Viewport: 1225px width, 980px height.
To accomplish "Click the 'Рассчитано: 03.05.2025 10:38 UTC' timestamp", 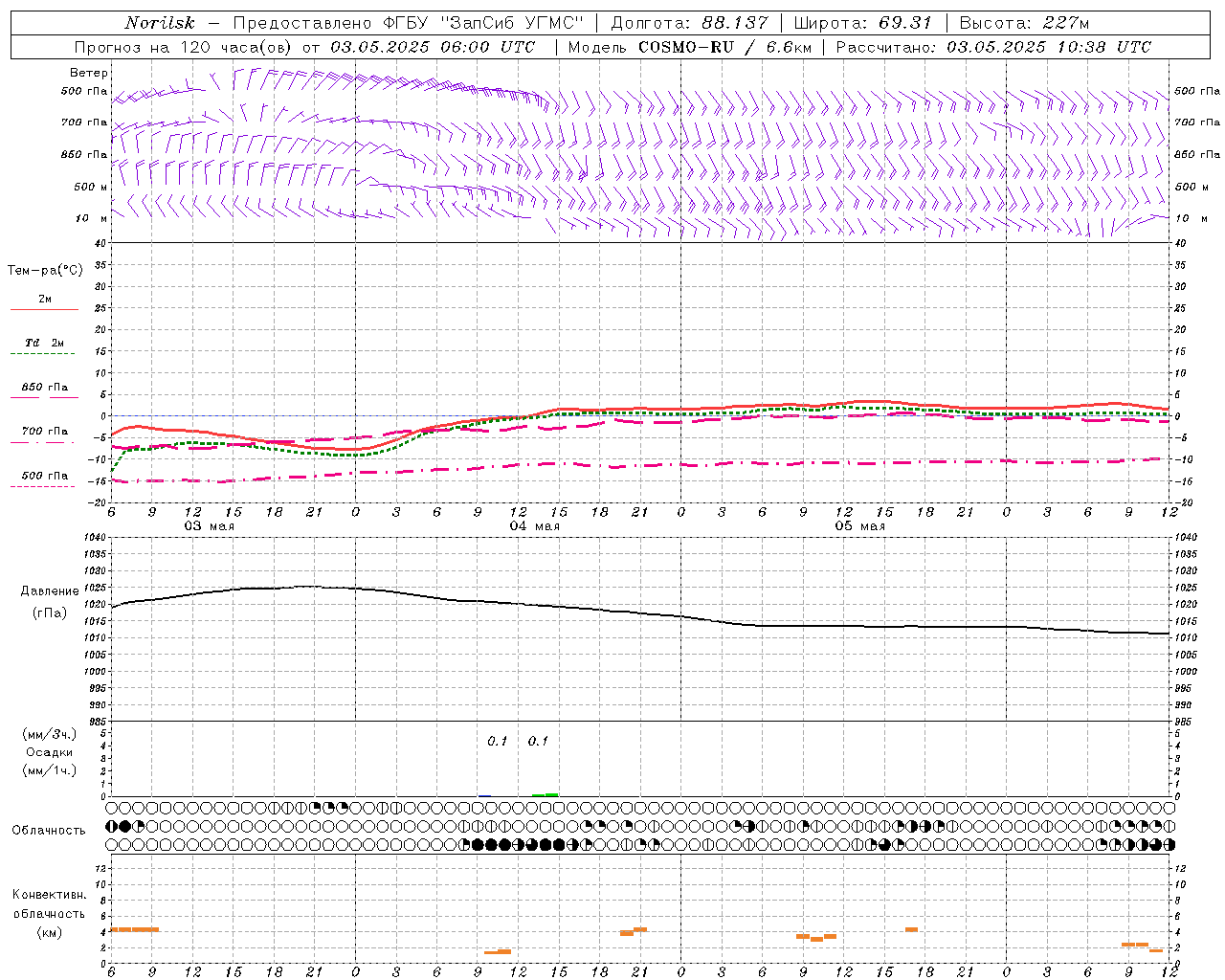I will pyautogui.click(x=993, y=47).
